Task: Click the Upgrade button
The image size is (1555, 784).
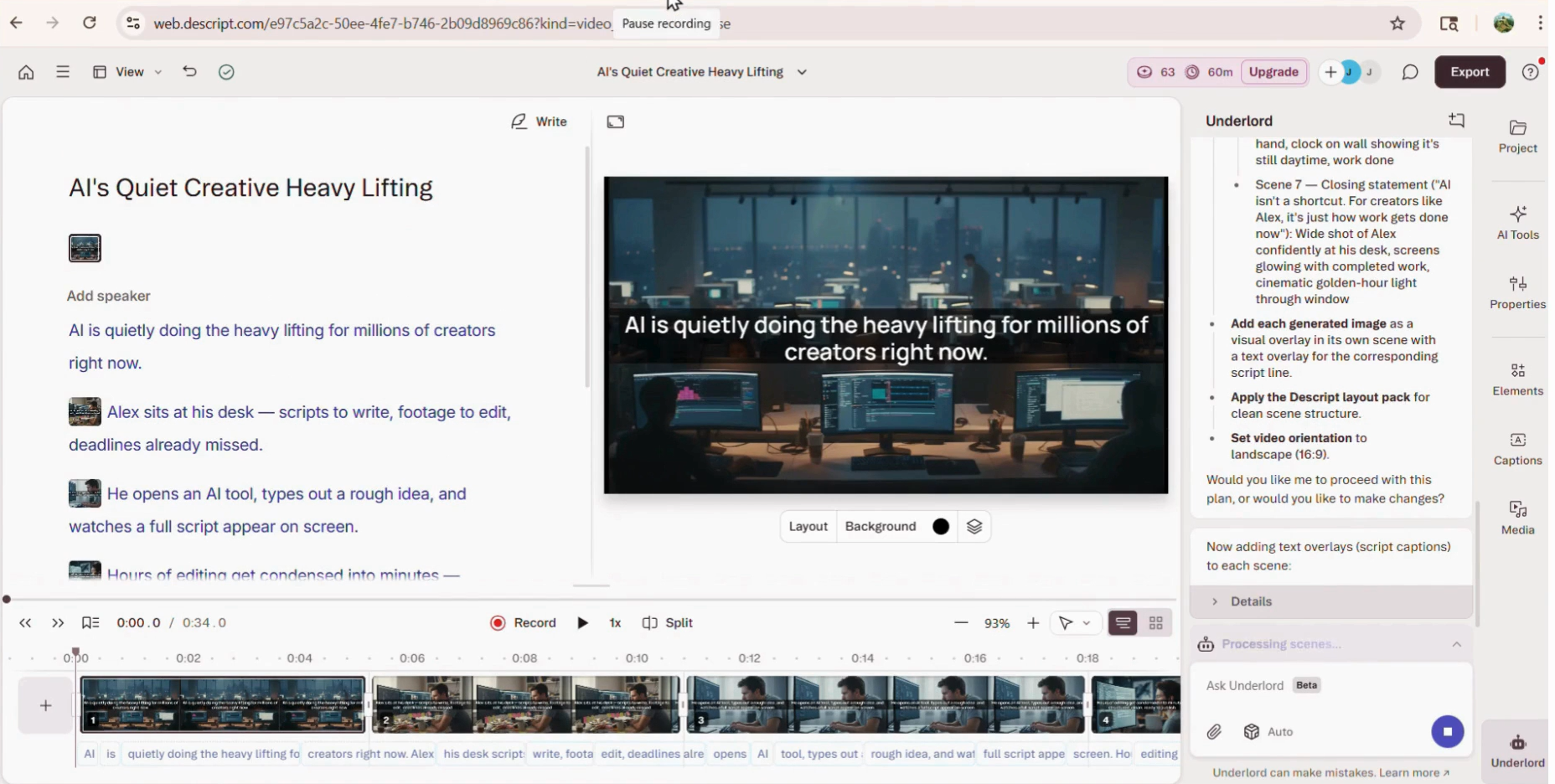Action: [x=1273, y=72]
